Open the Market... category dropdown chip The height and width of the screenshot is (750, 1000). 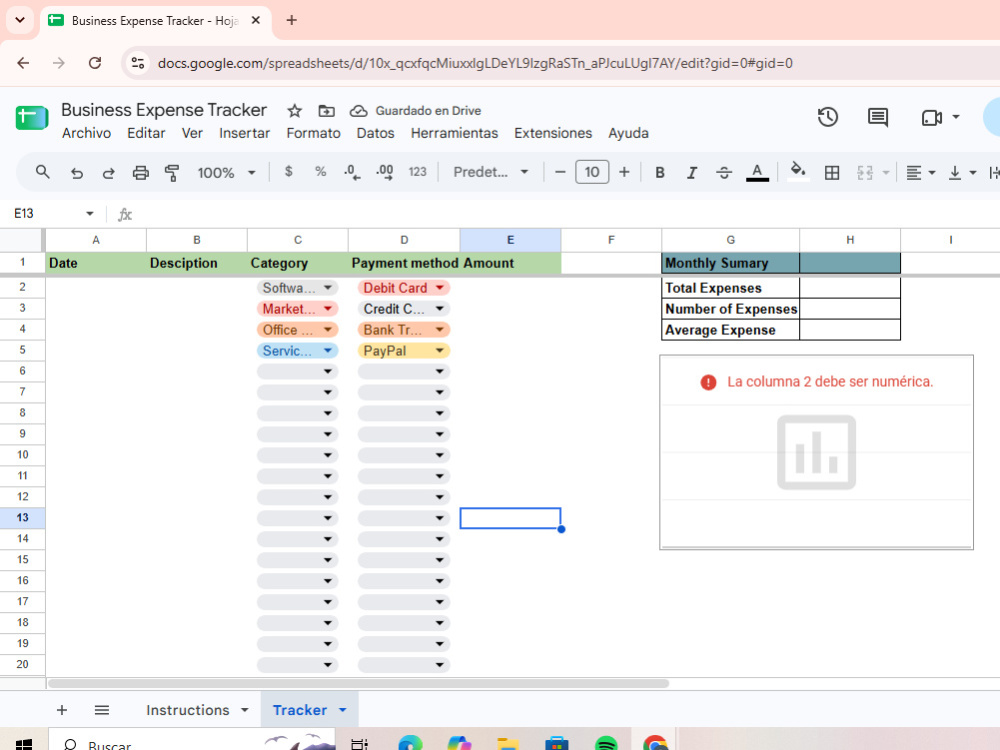tap(297, 309)
